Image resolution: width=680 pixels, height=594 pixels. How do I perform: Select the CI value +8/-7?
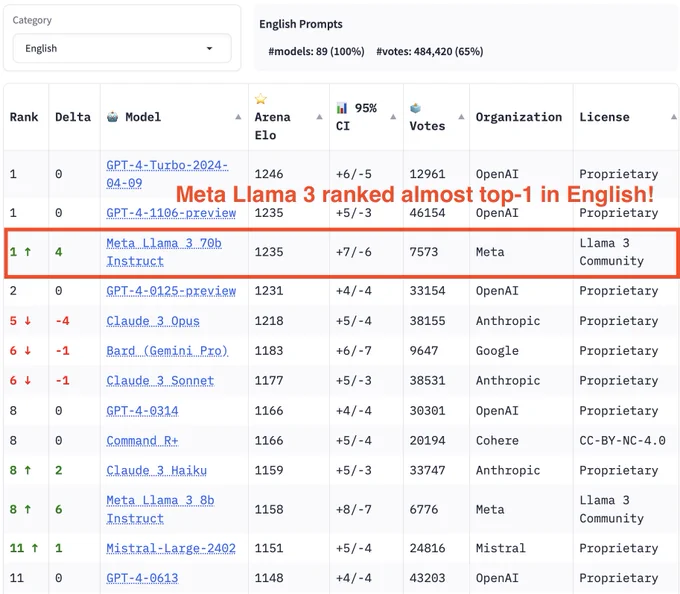click(353, 509)
